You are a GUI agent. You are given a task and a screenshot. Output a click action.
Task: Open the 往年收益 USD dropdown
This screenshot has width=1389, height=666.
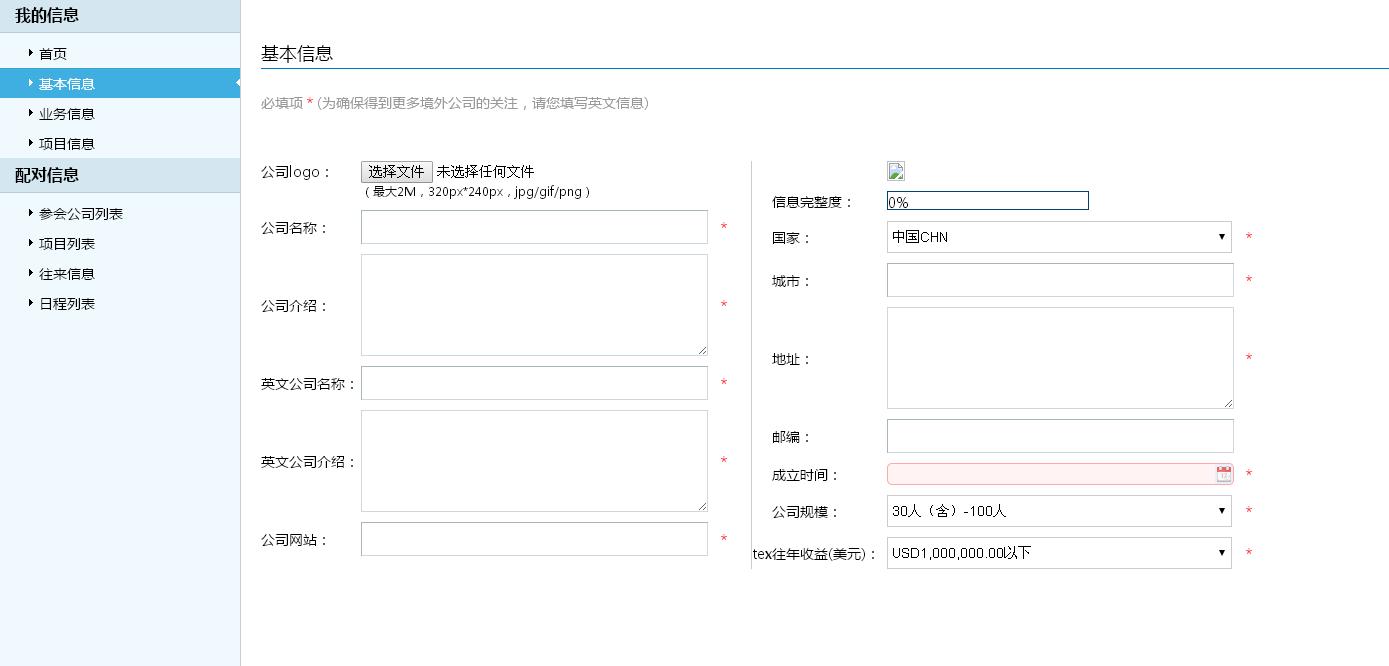tap(1058, 553)
